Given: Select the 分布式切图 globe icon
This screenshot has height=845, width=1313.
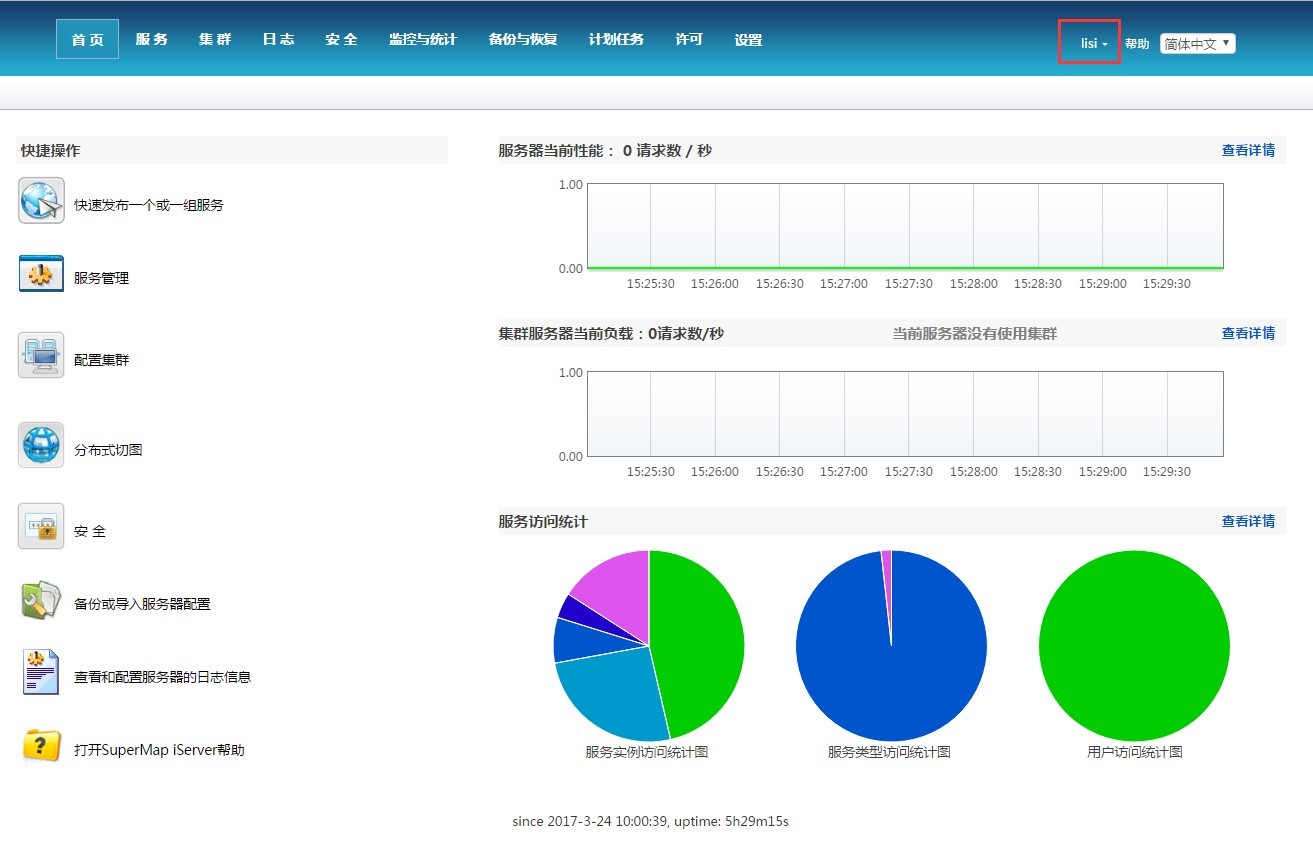Looking at the screenshot, I should tap(41, 445).
